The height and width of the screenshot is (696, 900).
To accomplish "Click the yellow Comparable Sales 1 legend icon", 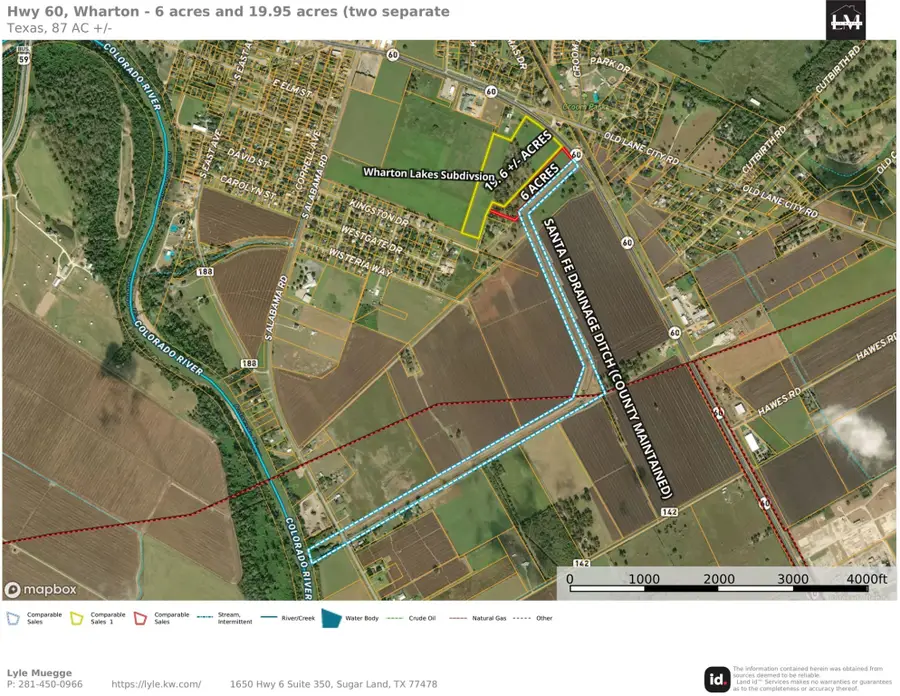I will (x=77, y=619).
